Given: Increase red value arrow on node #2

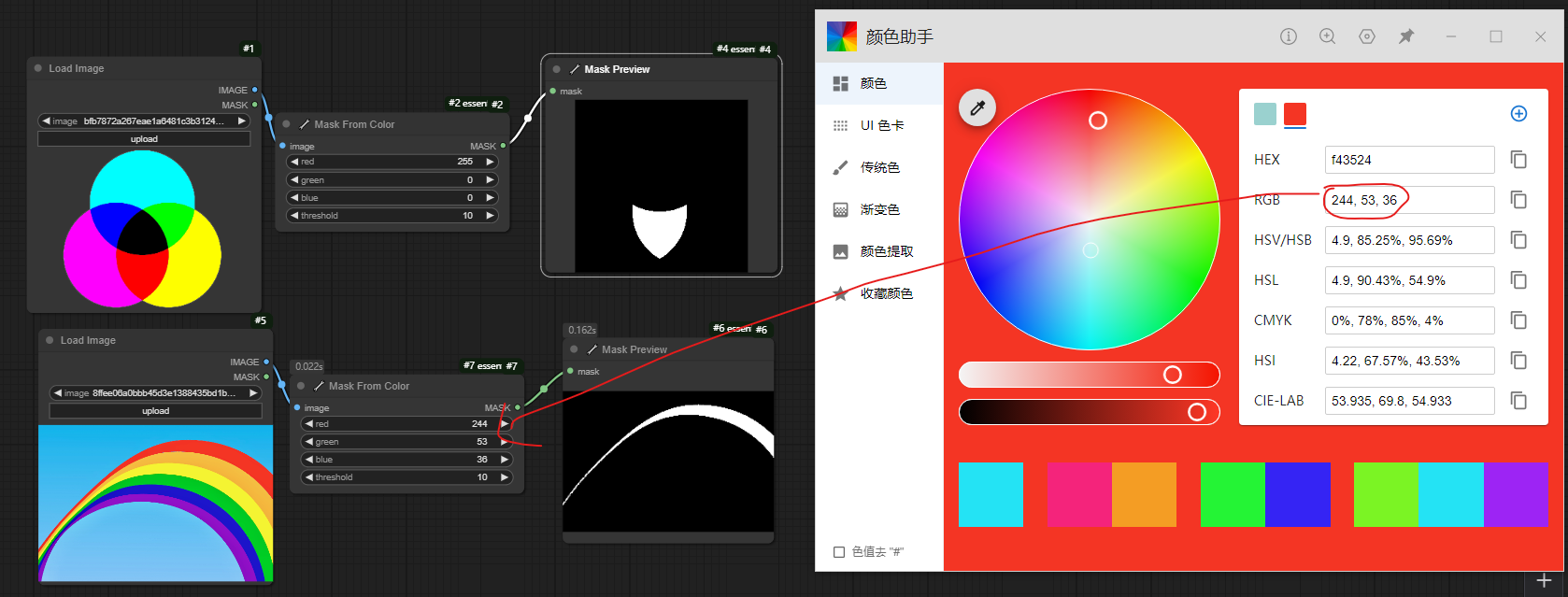Looking at the screenshot, I should [490, 162].
